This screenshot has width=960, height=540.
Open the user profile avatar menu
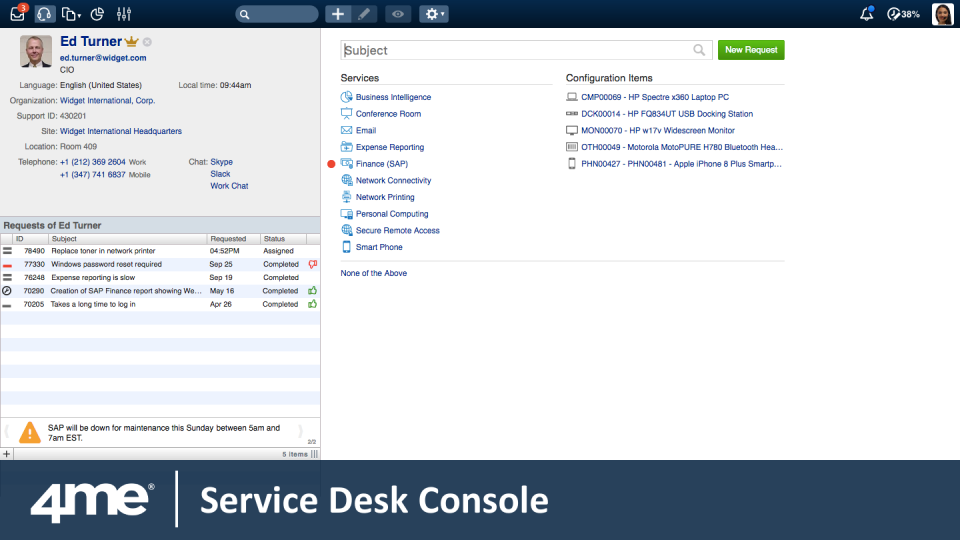(x=943, y=13)
